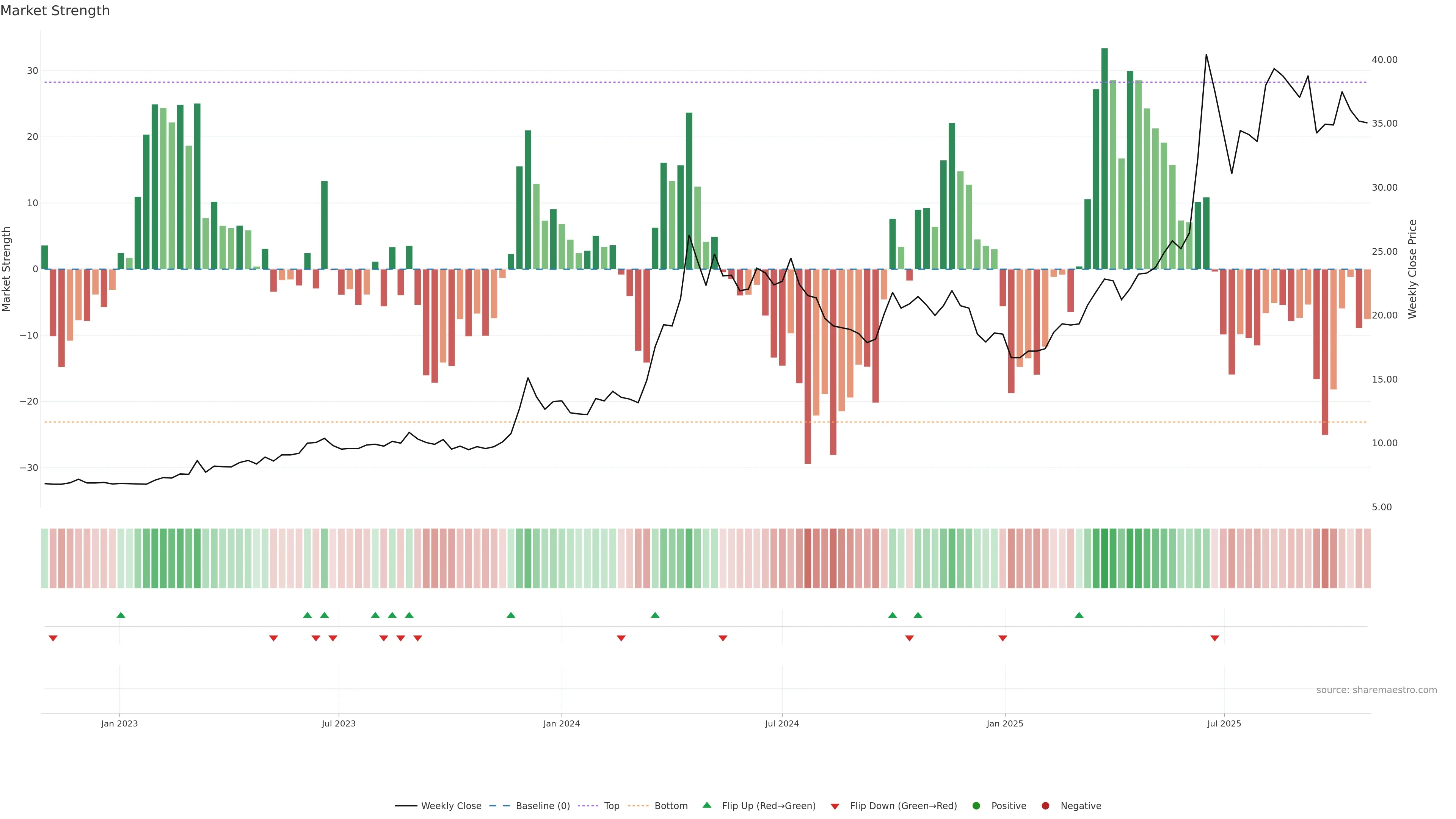Click the Flip Down red triangle legend icon

click(835, 806)
